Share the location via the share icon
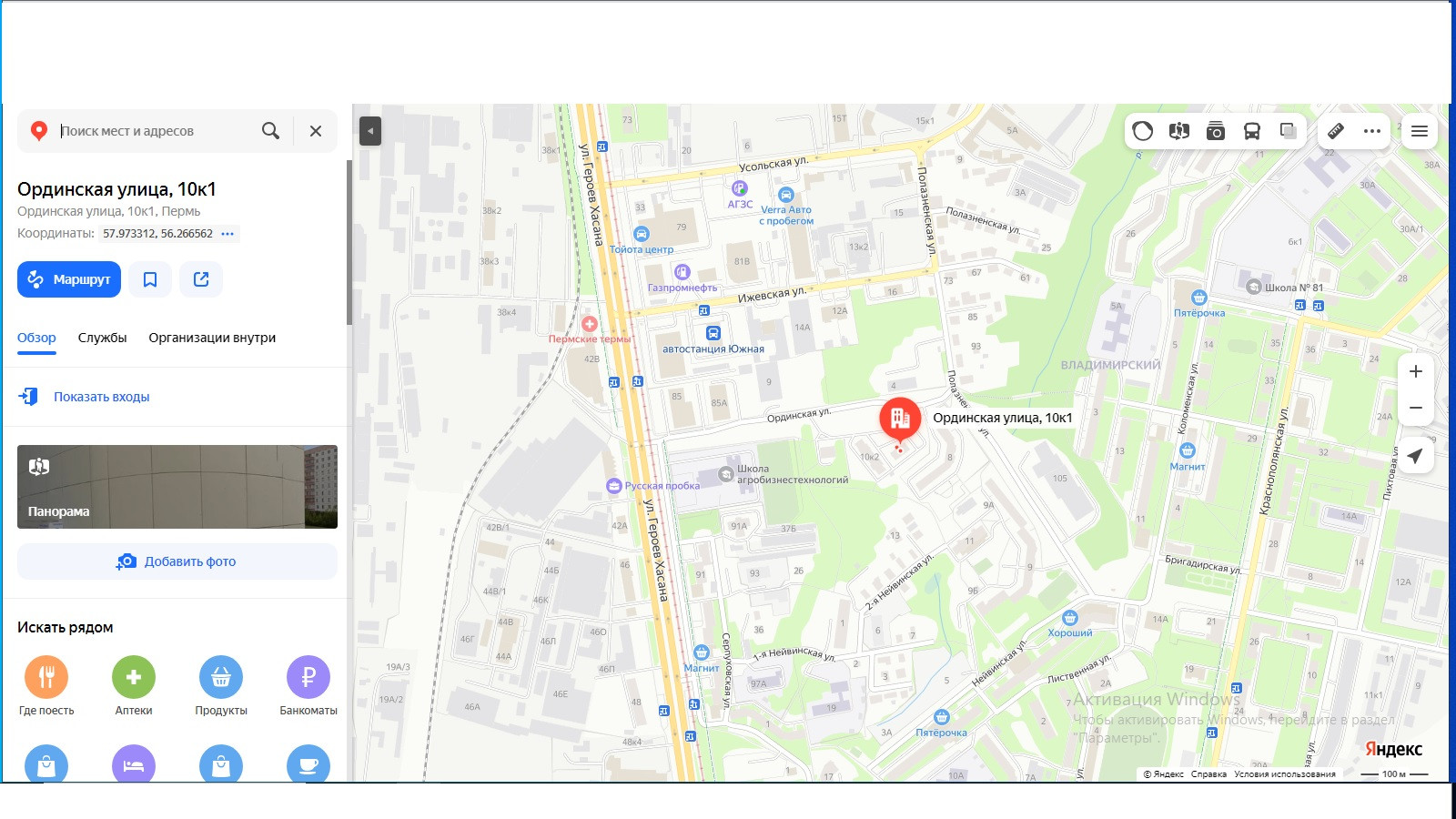 201,279
